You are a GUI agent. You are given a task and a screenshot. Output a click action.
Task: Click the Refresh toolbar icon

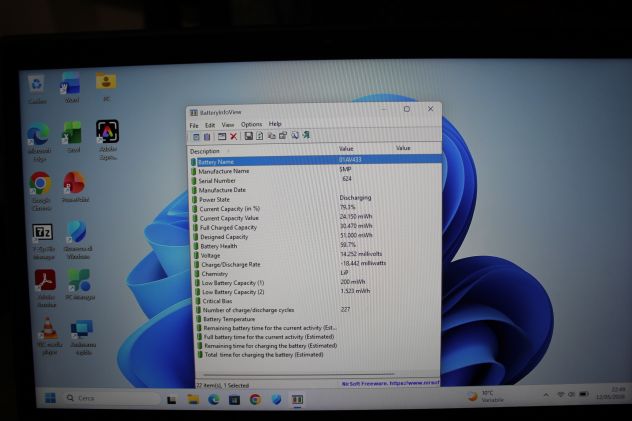click(x=260, y=136)
